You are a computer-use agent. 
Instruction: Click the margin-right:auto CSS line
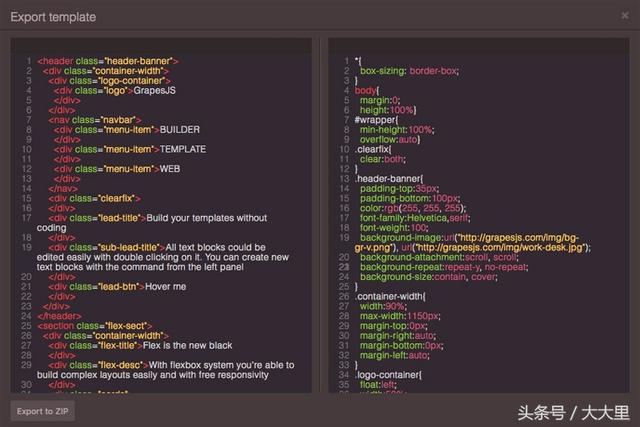[398, 336]
